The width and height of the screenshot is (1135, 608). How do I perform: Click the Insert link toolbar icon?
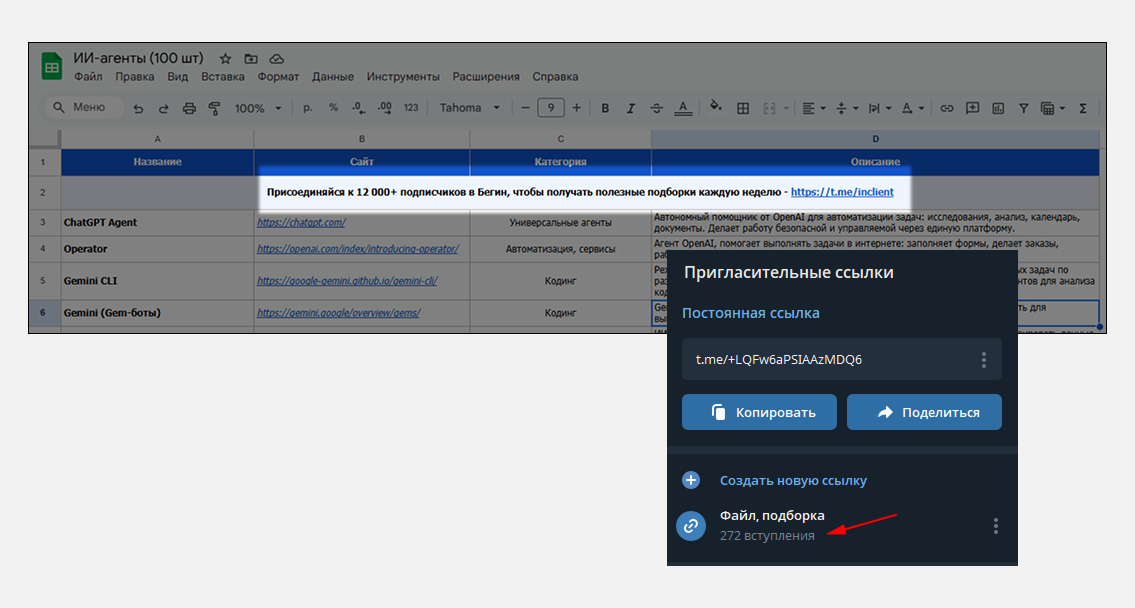click(946, 108)
